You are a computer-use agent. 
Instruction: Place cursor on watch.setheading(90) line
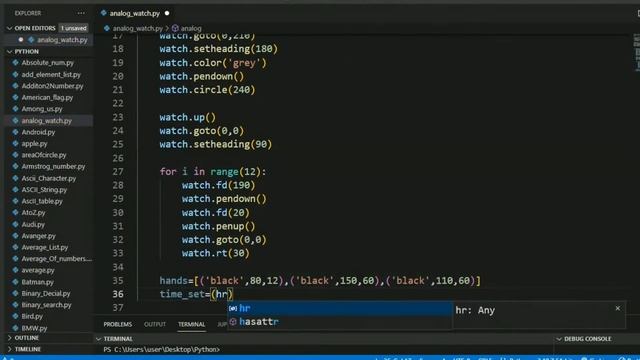tap(216, 144)
